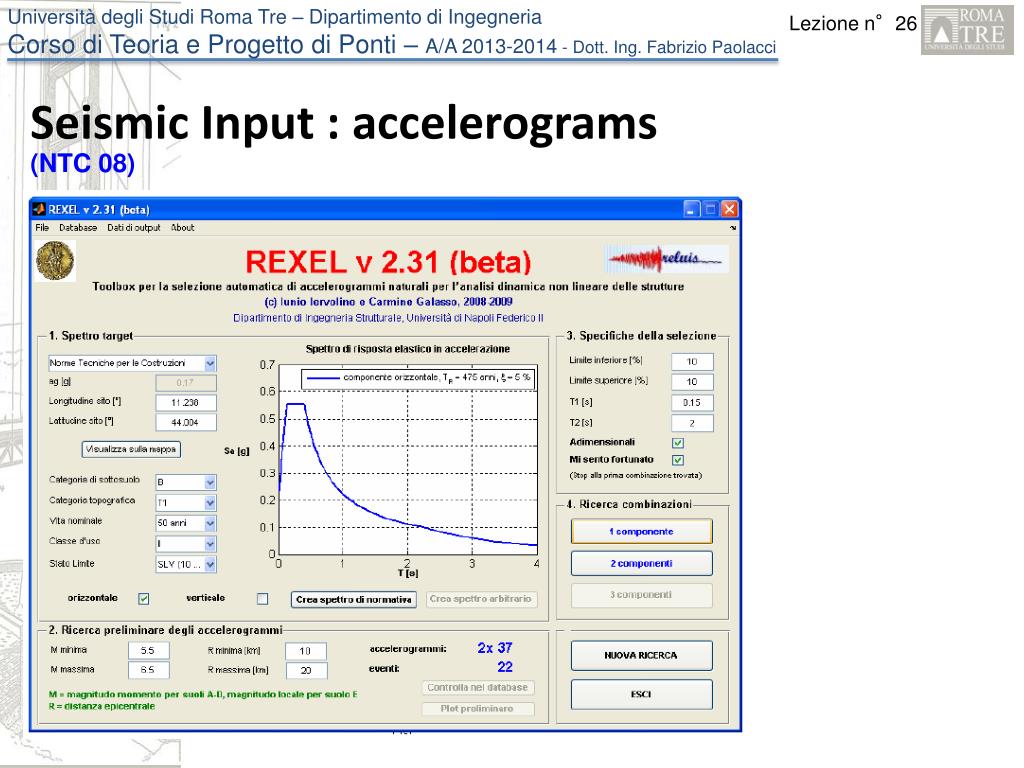Click 'R = distanza epicentrale' note
1024x768 pixels.
coord(102,706)
